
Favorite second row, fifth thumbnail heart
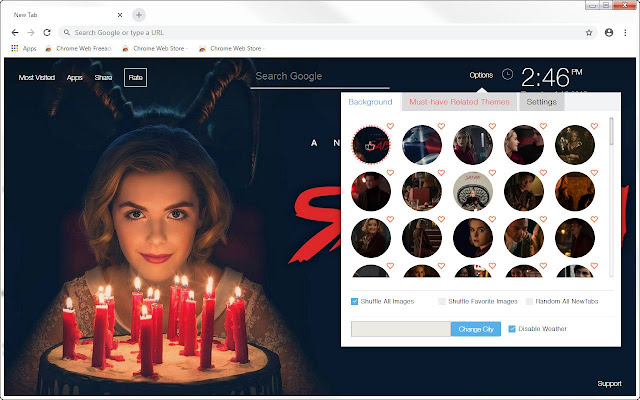pyautogui.click(x=594, y=173)
